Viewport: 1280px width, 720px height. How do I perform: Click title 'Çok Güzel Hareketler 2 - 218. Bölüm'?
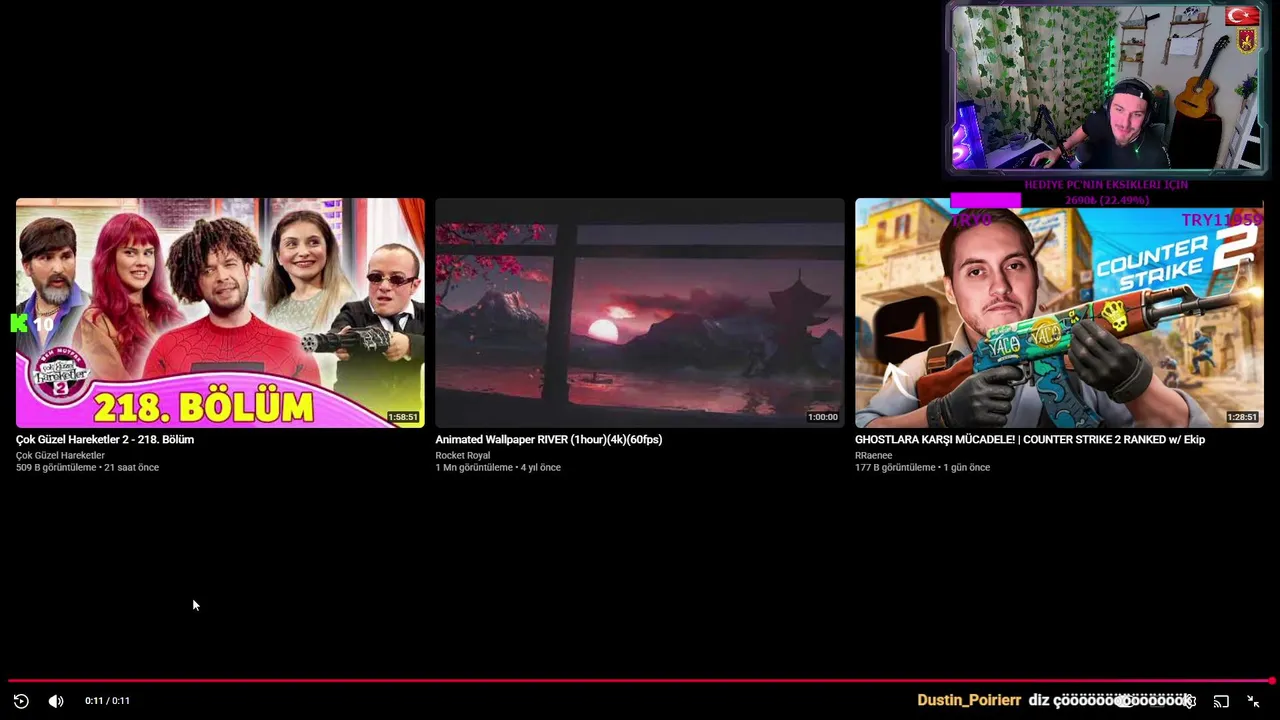coord(105,440)
